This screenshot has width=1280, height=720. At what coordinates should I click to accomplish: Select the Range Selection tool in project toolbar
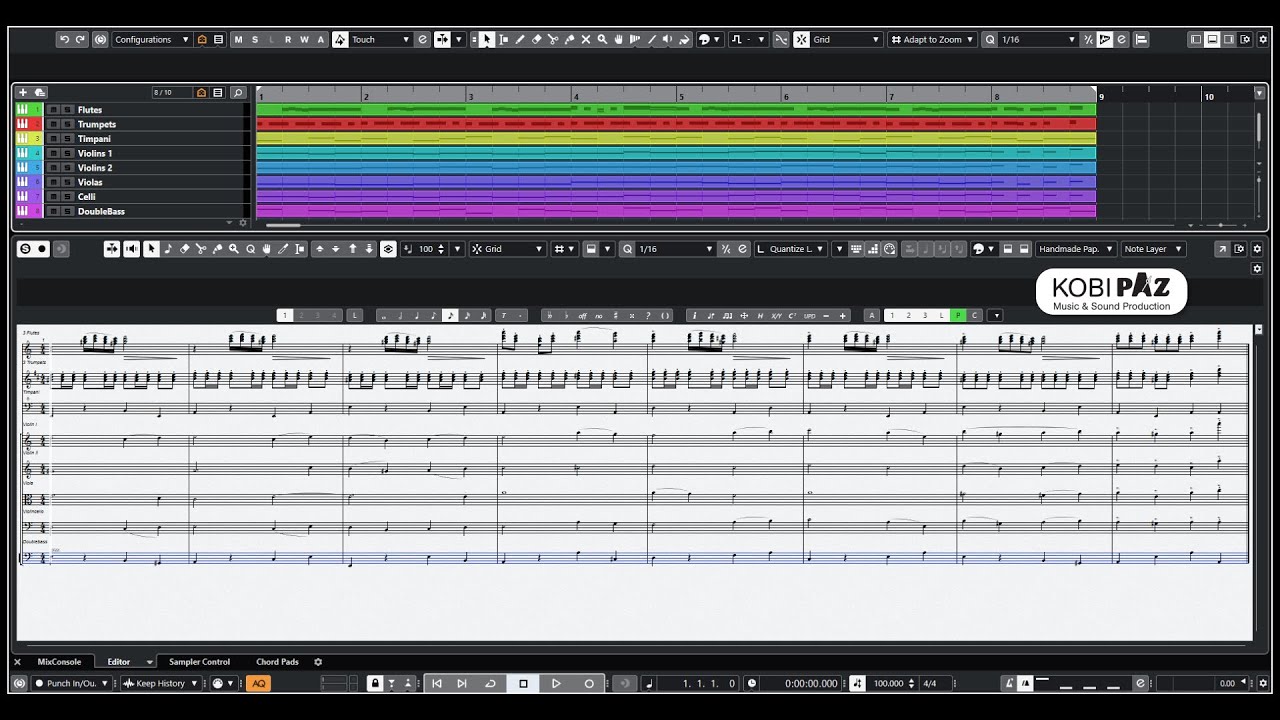click(x=503, y=40)
